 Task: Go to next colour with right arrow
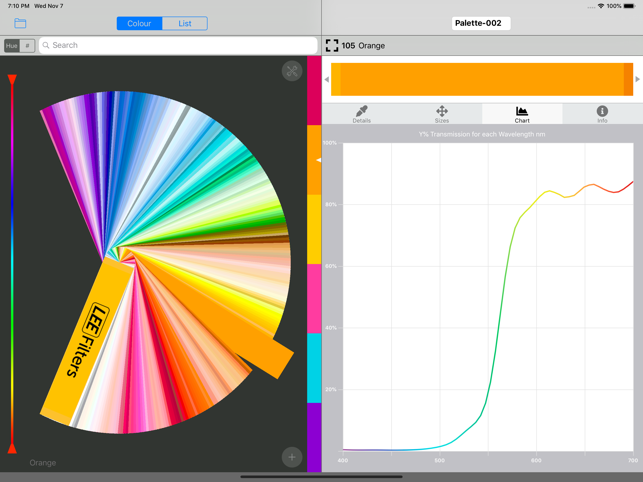click(637, 79)
